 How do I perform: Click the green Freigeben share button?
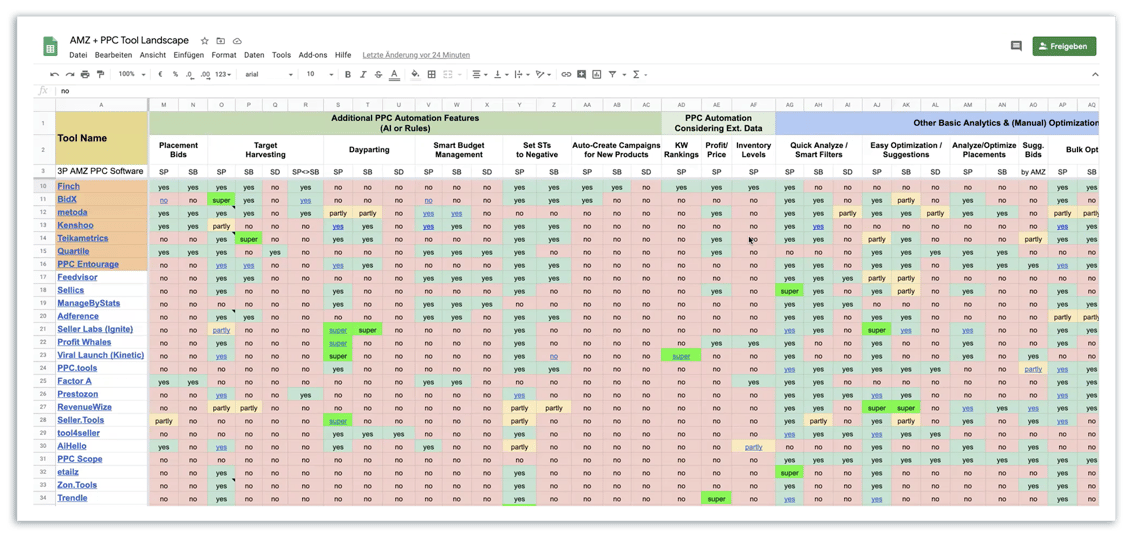[1064, 46]
